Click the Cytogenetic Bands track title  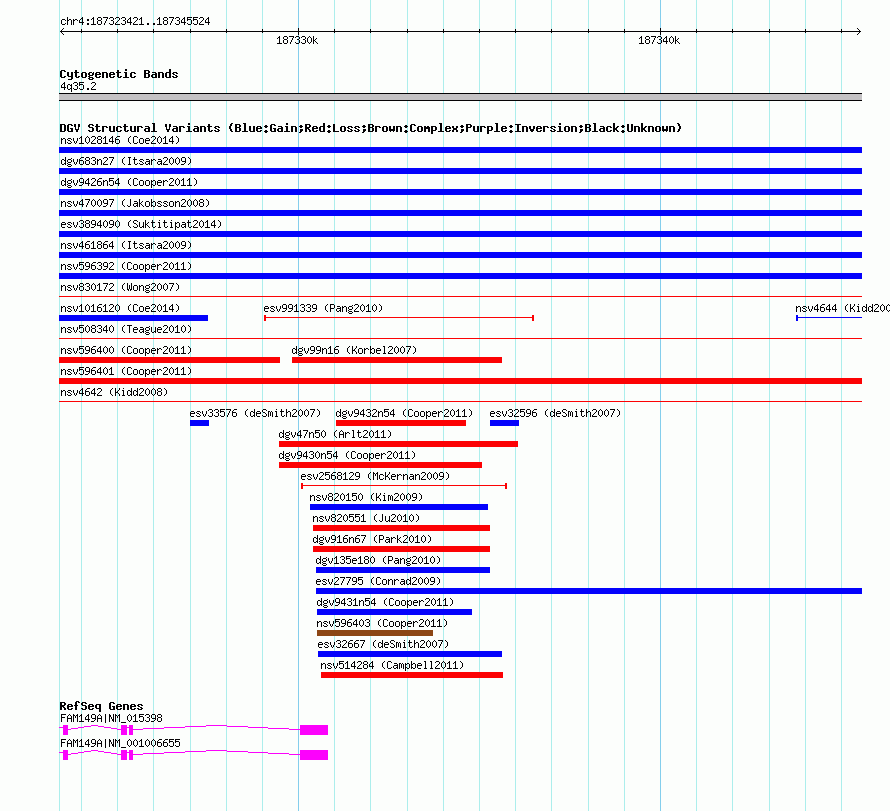click(119, 74)
